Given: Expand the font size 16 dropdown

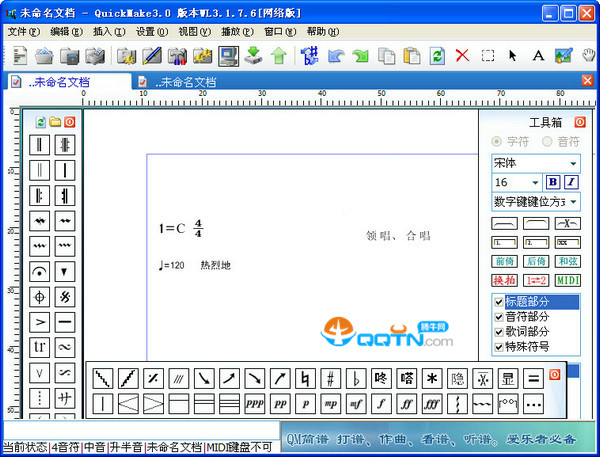Looking at the screenshot, I should [x=533, y=182].
